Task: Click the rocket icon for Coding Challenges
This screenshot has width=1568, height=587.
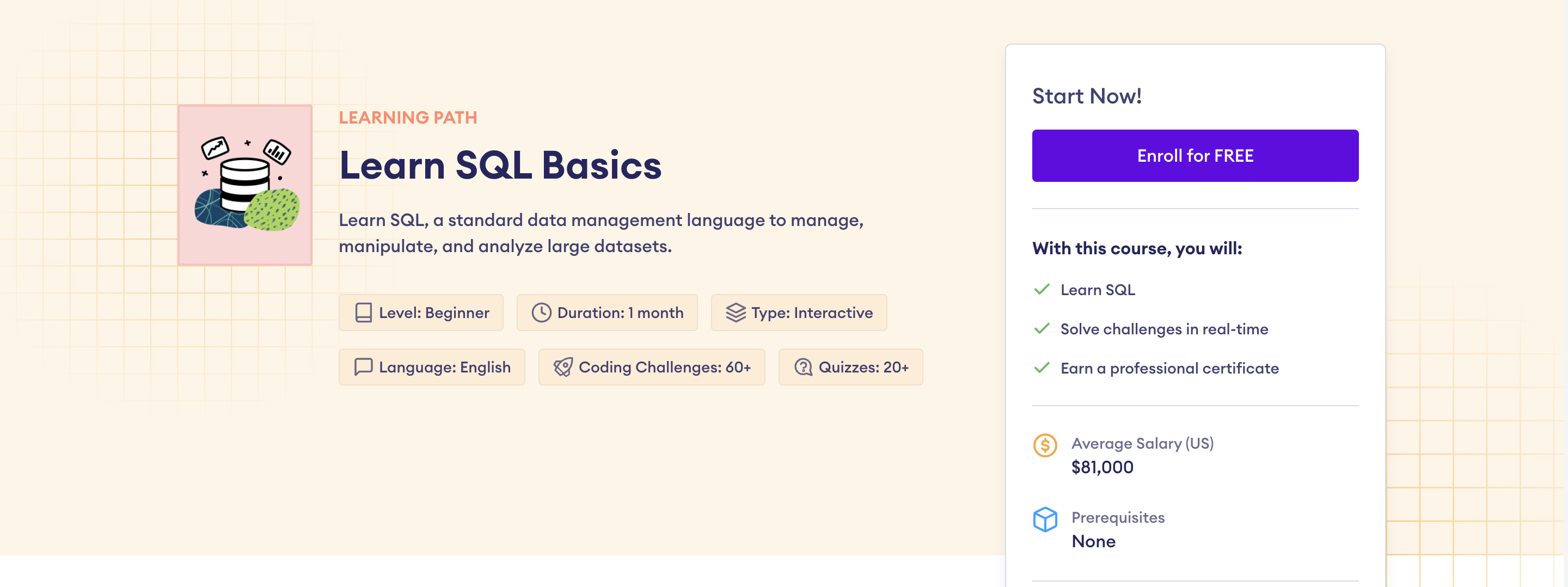Action: tap(562, 367)
